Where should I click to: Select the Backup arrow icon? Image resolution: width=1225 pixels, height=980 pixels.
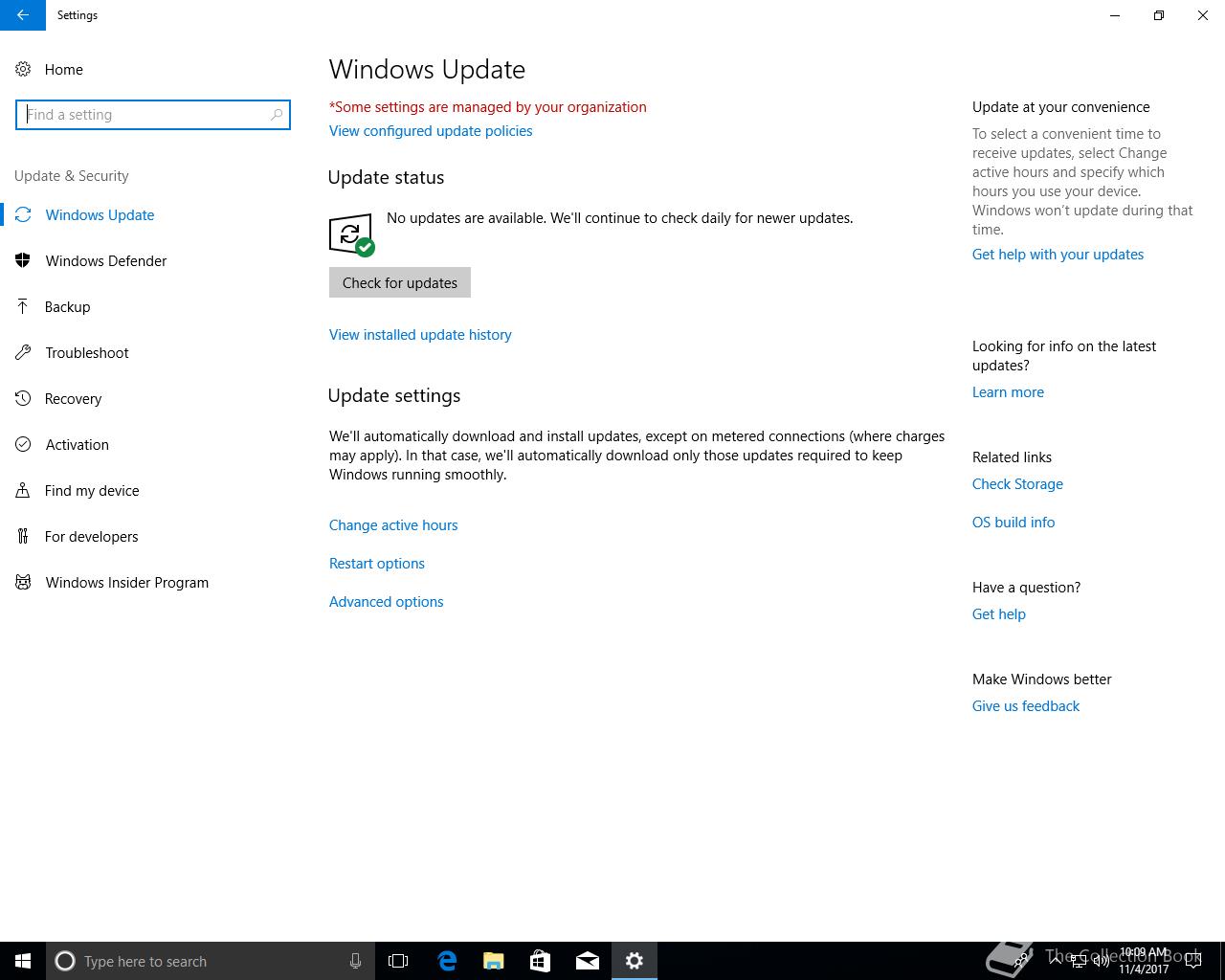click(x=23, y=307)
